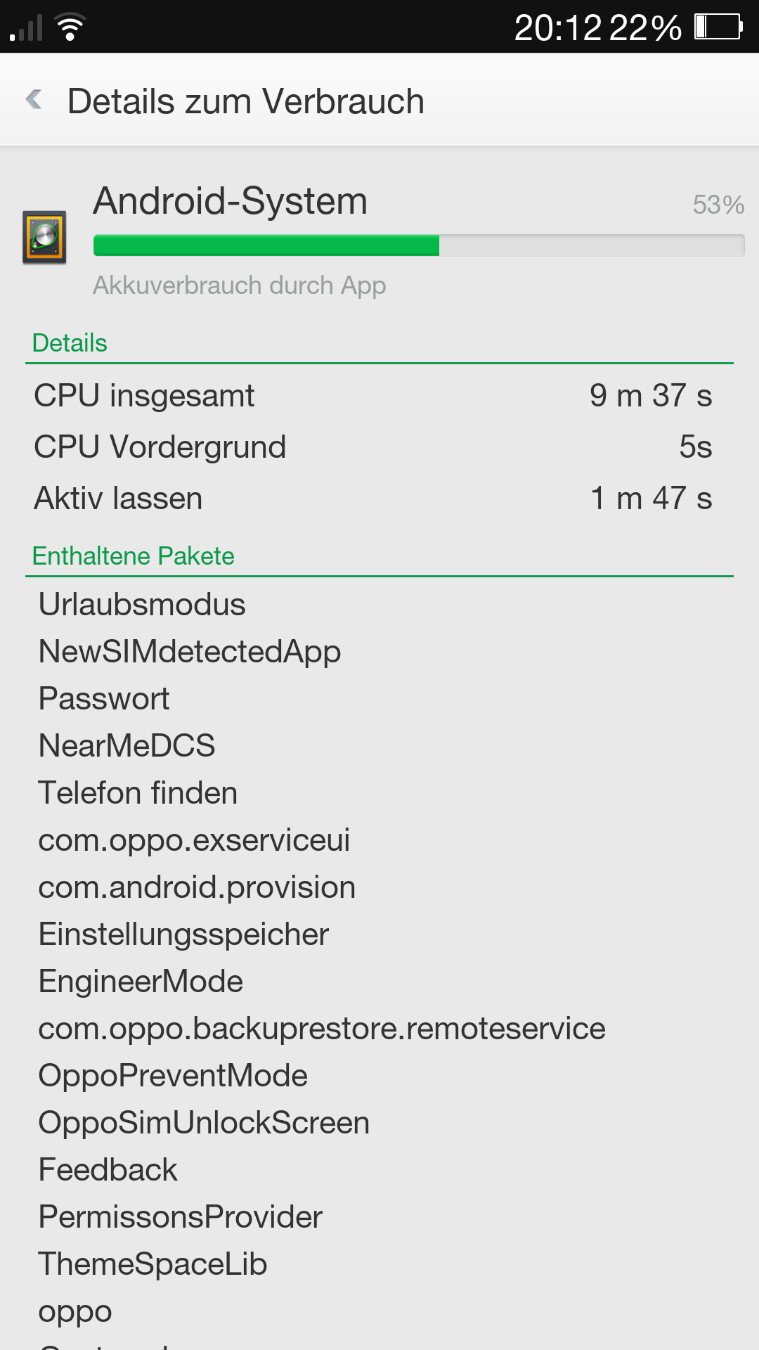Open the Details zum Verbrauch header title

(245, 101)
